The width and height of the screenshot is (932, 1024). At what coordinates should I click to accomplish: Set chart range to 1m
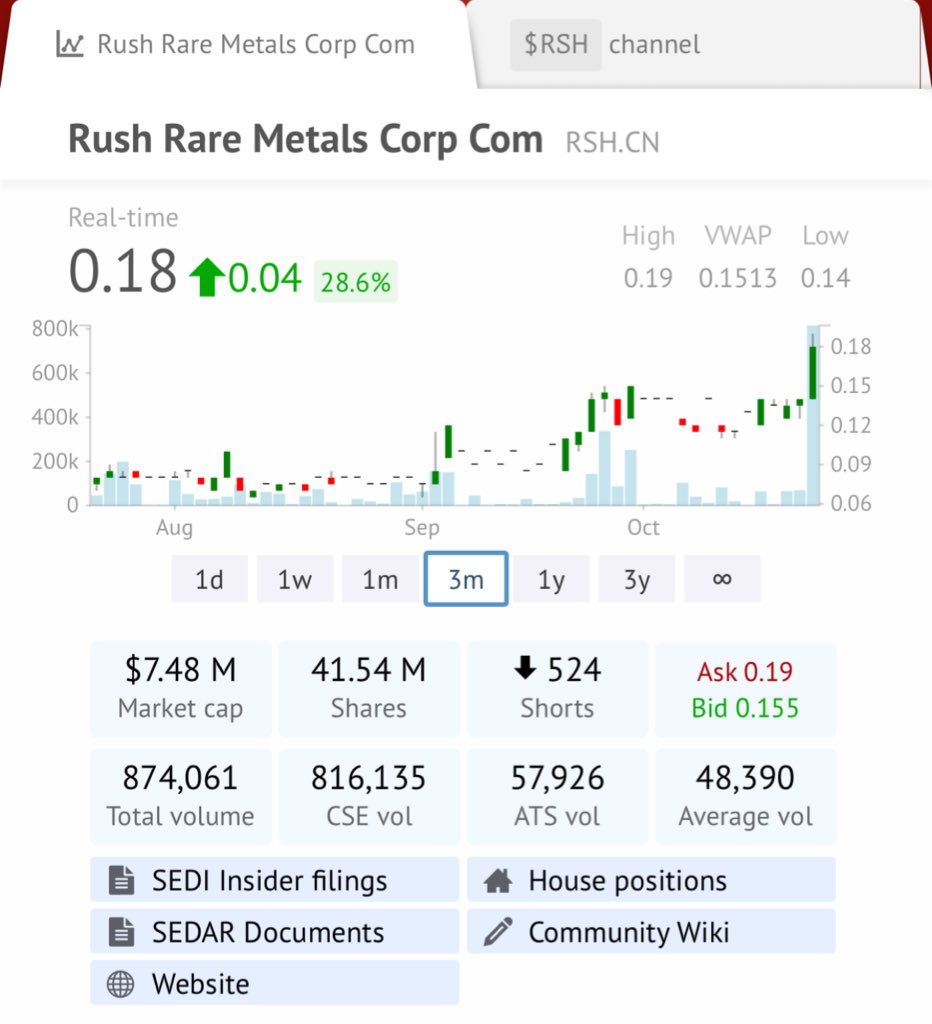point(380,579)
